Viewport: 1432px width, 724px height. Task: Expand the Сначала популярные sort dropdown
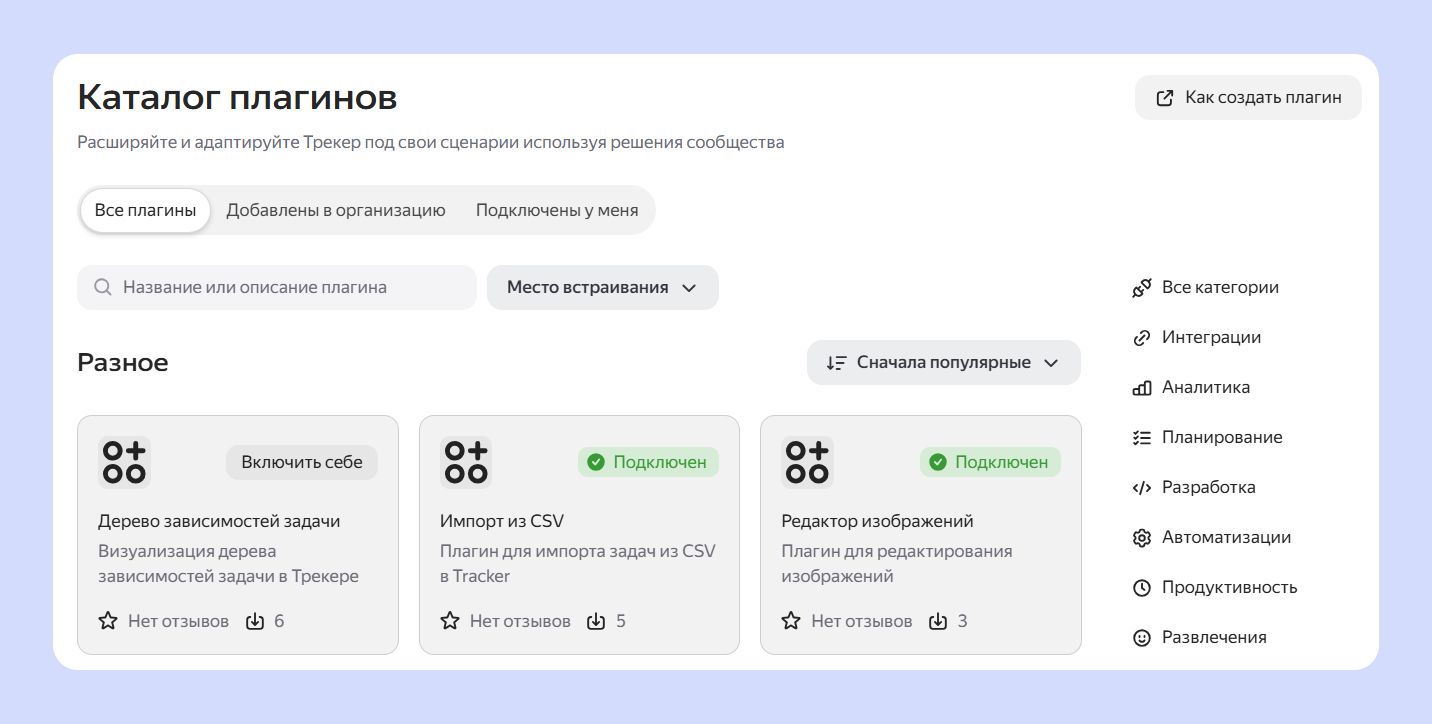pos(944,362)
